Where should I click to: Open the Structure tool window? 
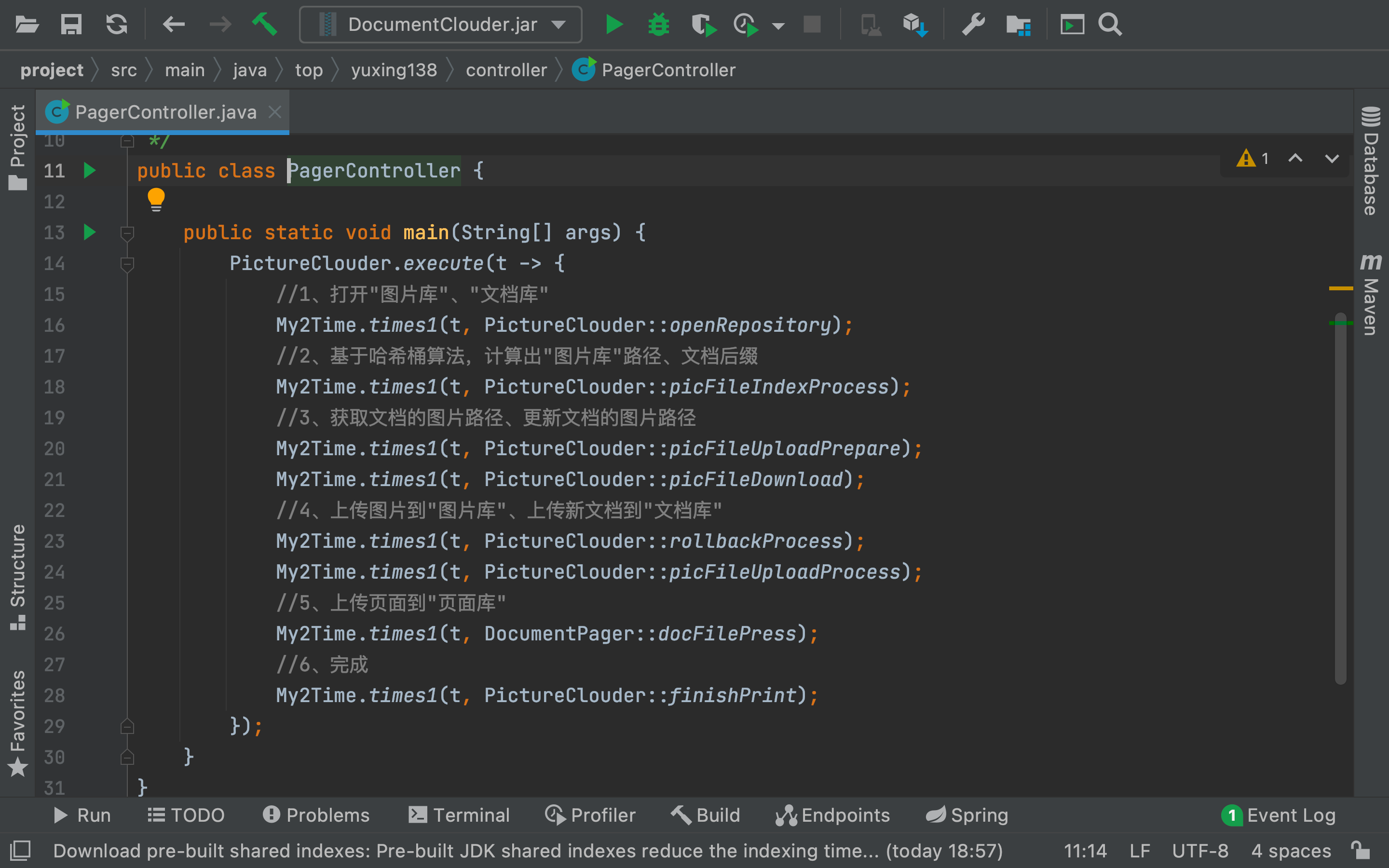[x=18, y=577]
